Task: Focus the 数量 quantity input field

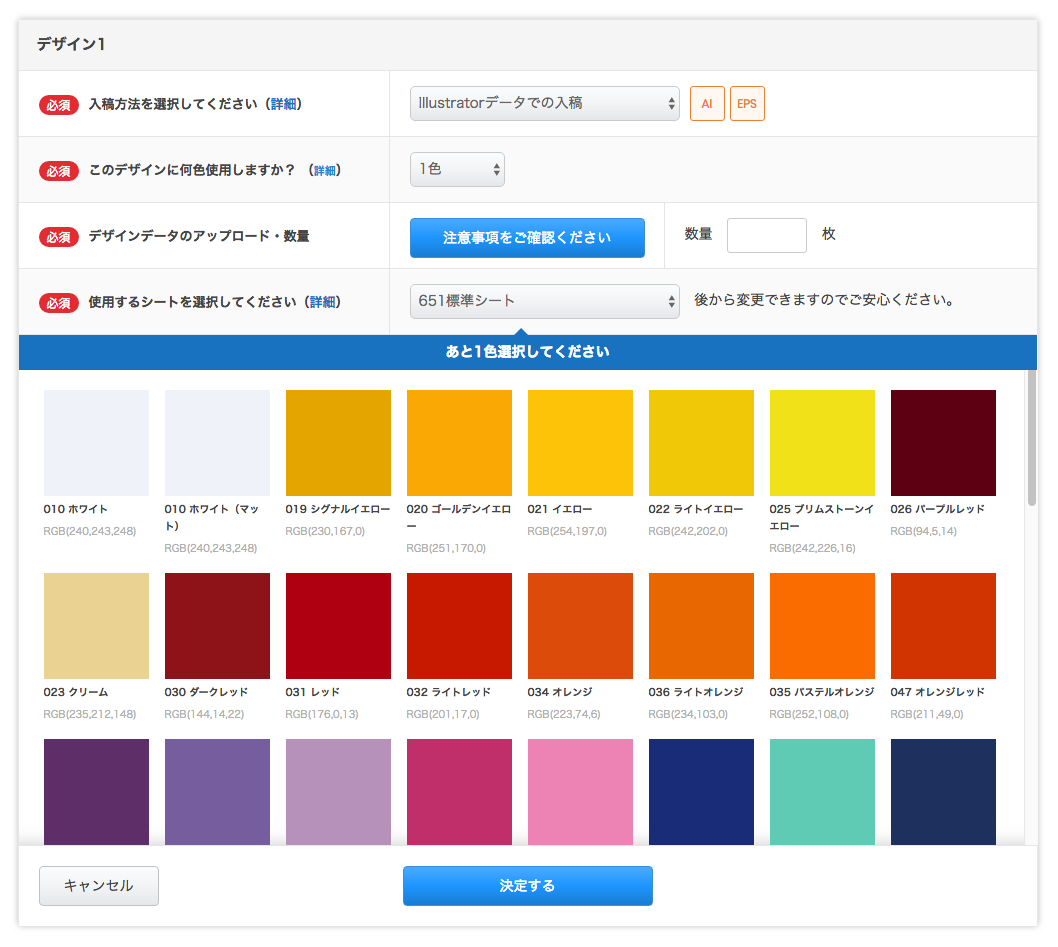Action: pyautogui.click(x=767, y=235)
